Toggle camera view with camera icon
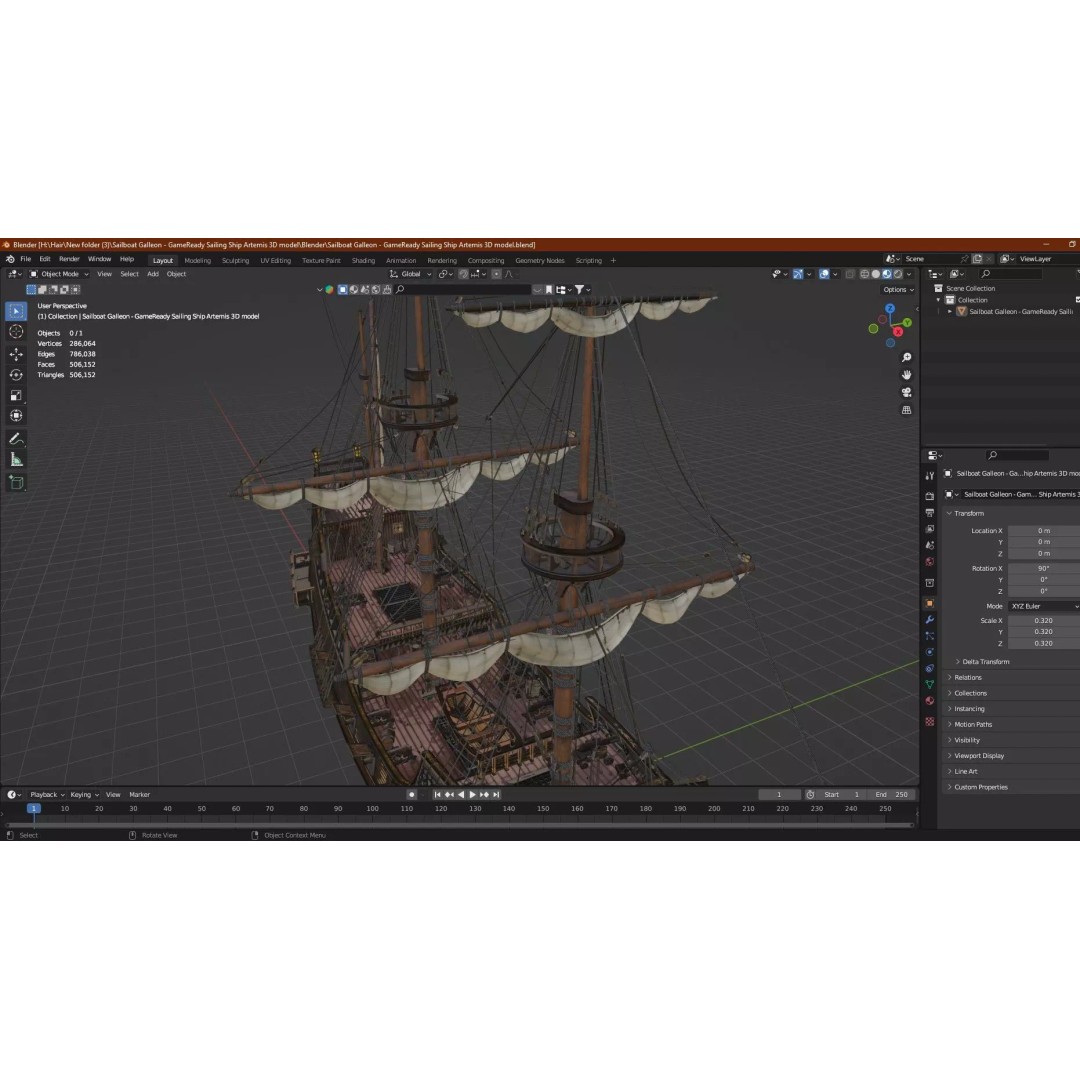The height and width of the screenshot is (1080, 1080). pyautogui.click(x=906, y=393)
